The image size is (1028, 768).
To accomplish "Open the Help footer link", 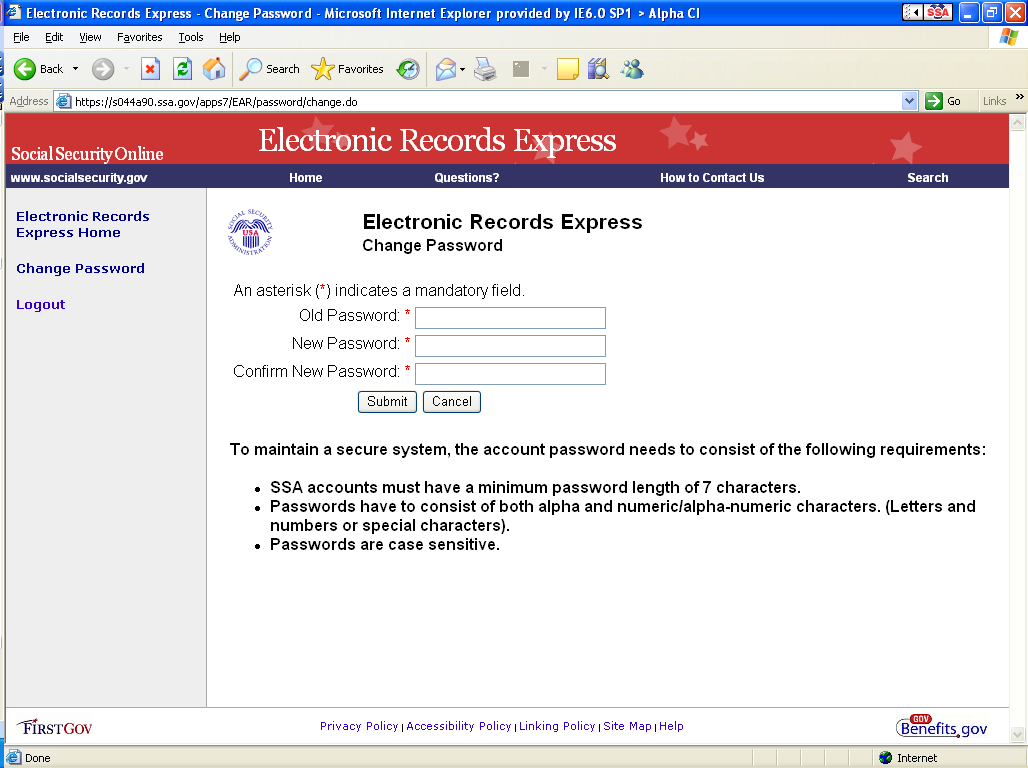I will [671, 726].
